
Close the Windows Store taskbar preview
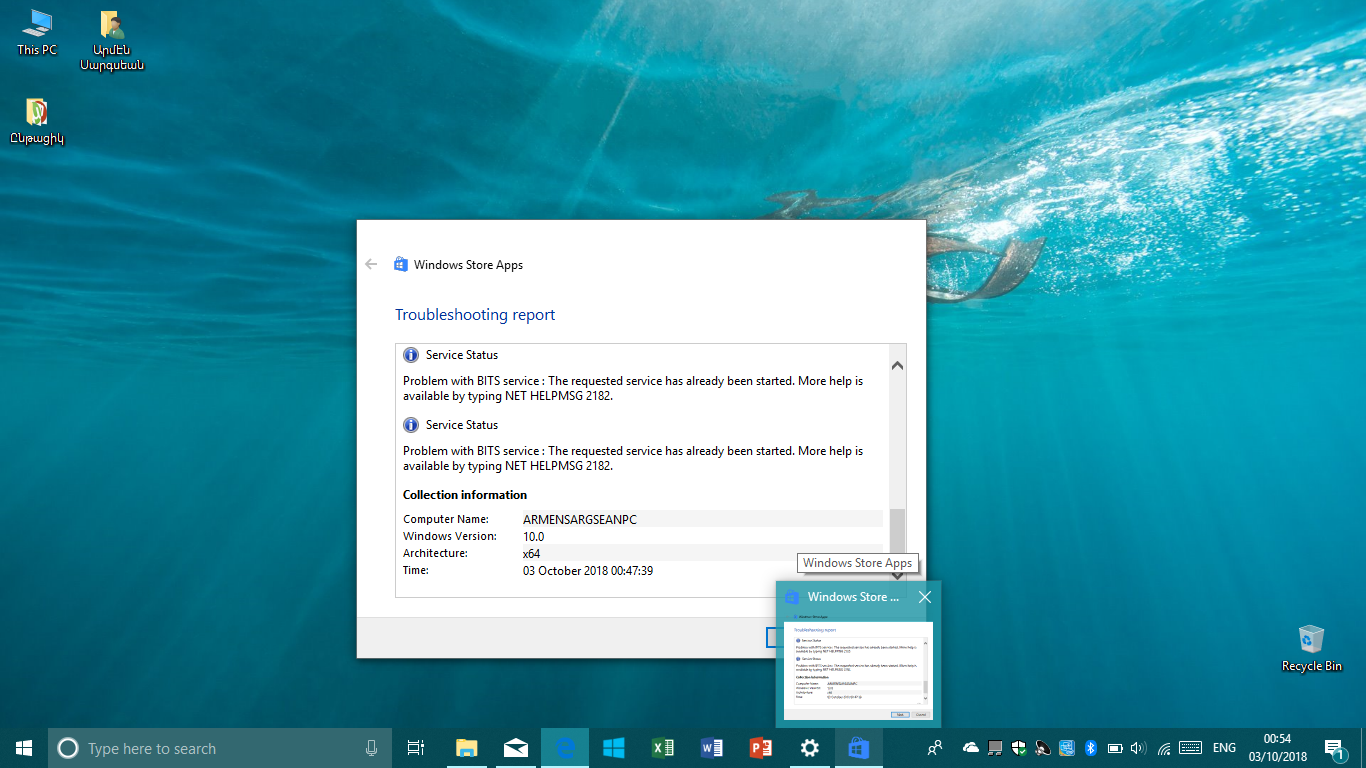tap(924, 597)
